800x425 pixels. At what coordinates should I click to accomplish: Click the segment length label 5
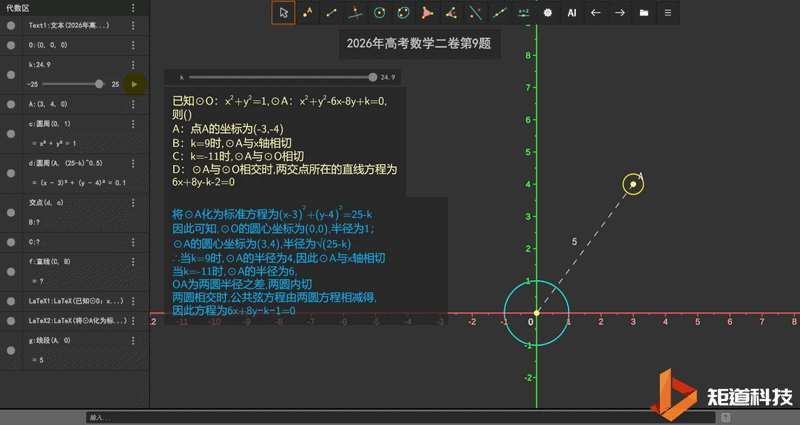574,242
